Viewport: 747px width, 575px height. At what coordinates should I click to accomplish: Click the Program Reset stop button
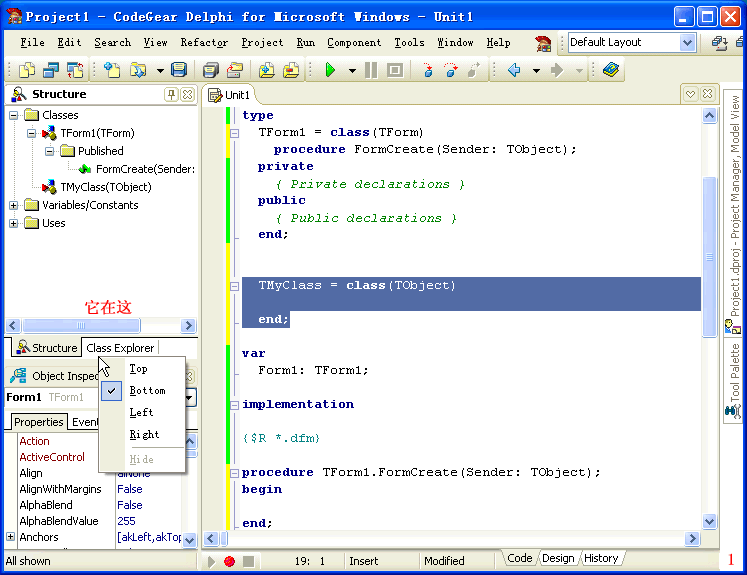[x=394, y=71]
